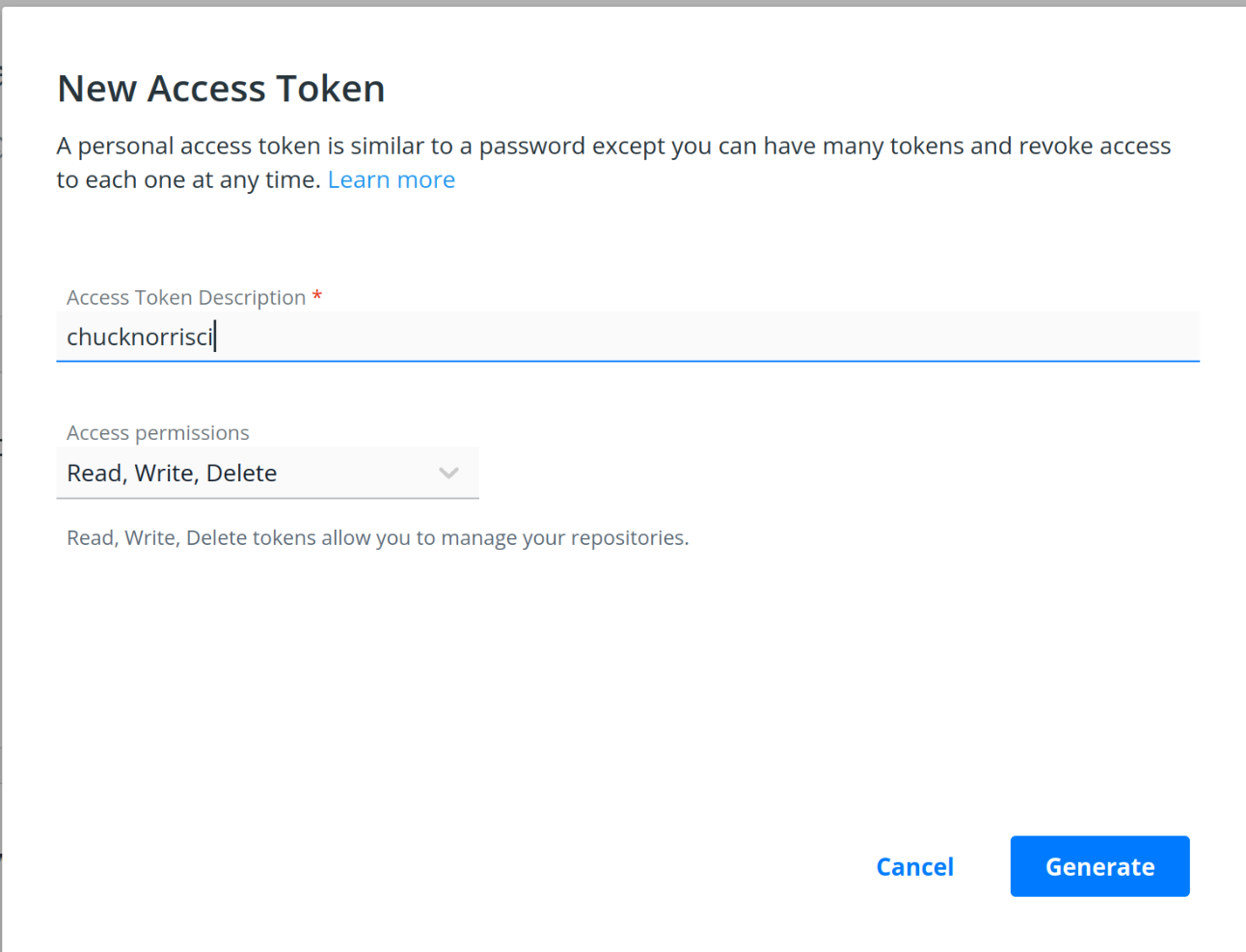1246x952 pixels.
Task: Open the Access permissions selector showing 'Read, Write, Delete'
Action: tap(267, 473)
